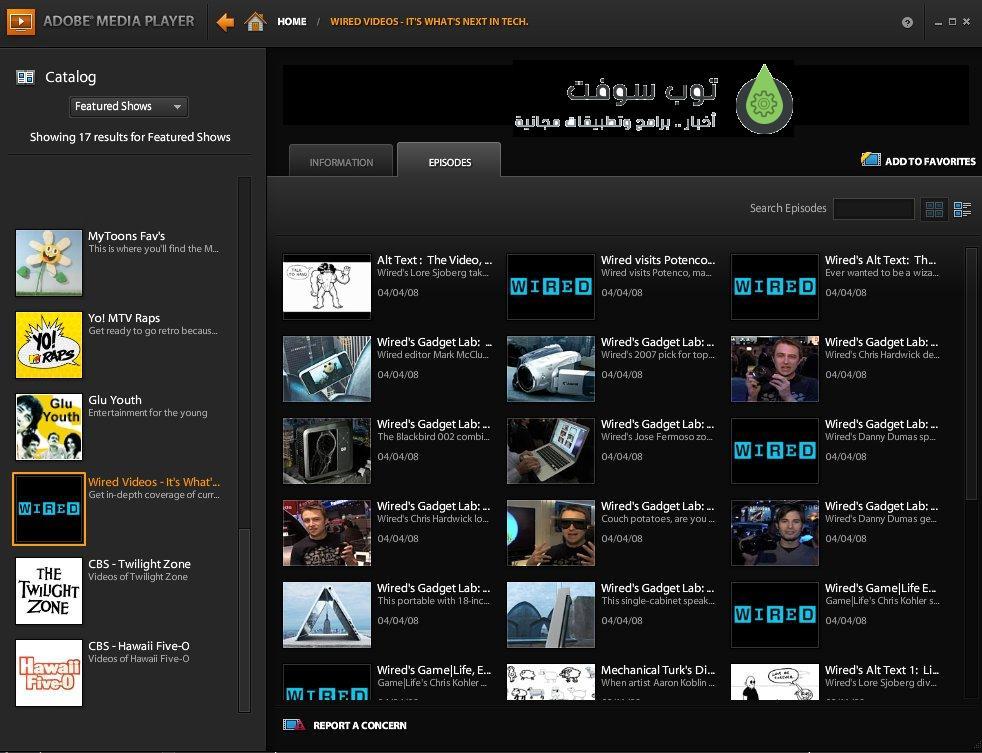Switch to thumbnail grid view
This screenshot has width=982, height=753.
pos(934,209)
